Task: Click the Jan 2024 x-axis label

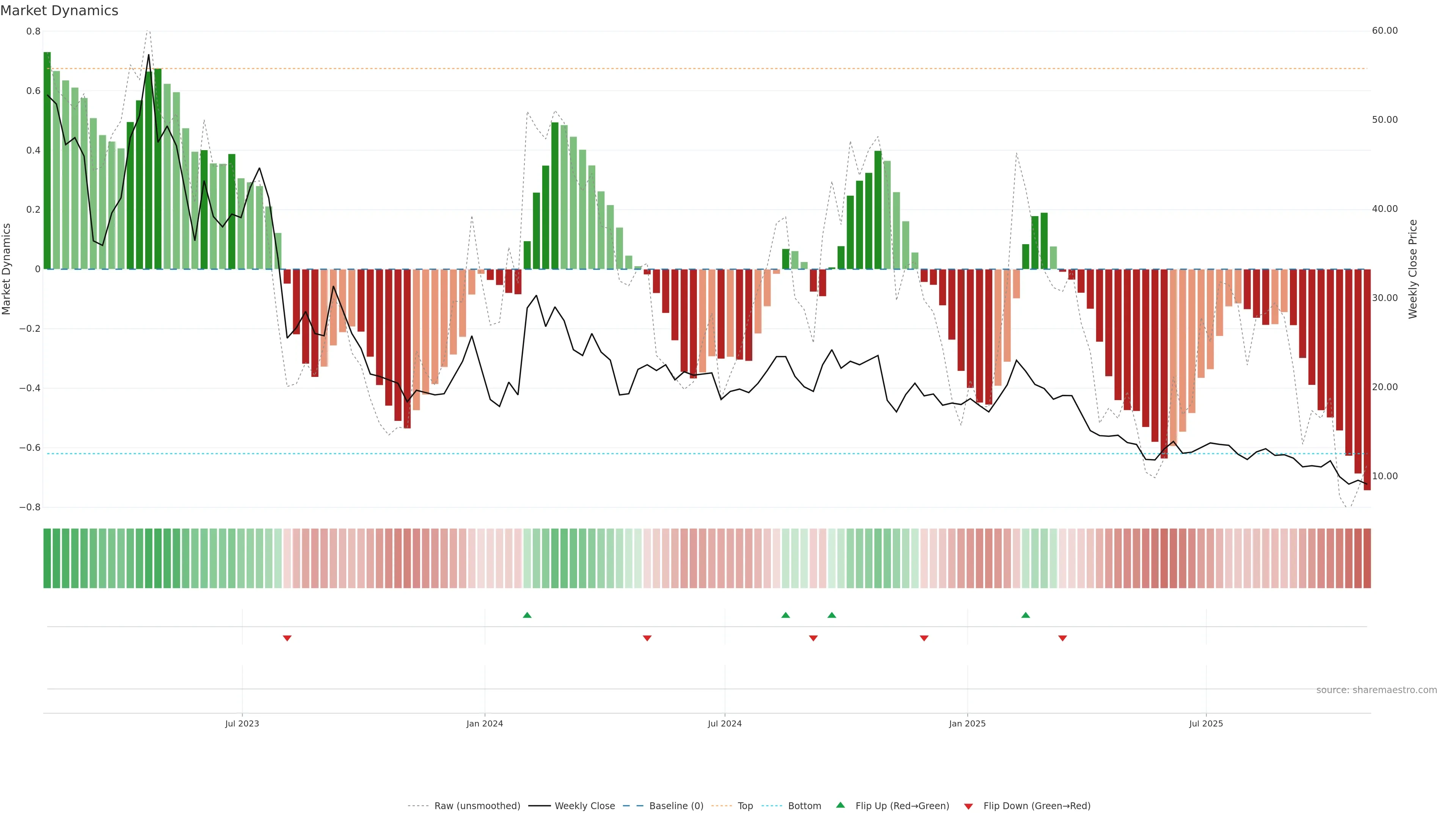Action: (485, 723)
